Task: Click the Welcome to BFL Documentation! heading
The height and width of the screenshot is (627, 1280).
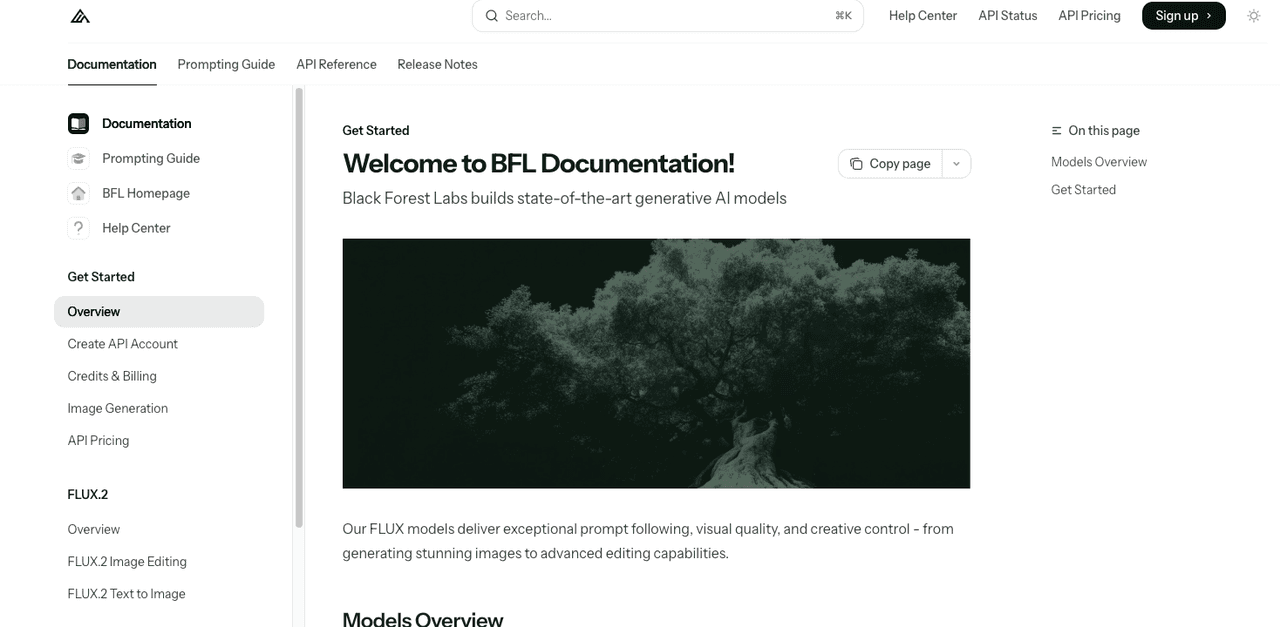Action: (x=539, y=164)
